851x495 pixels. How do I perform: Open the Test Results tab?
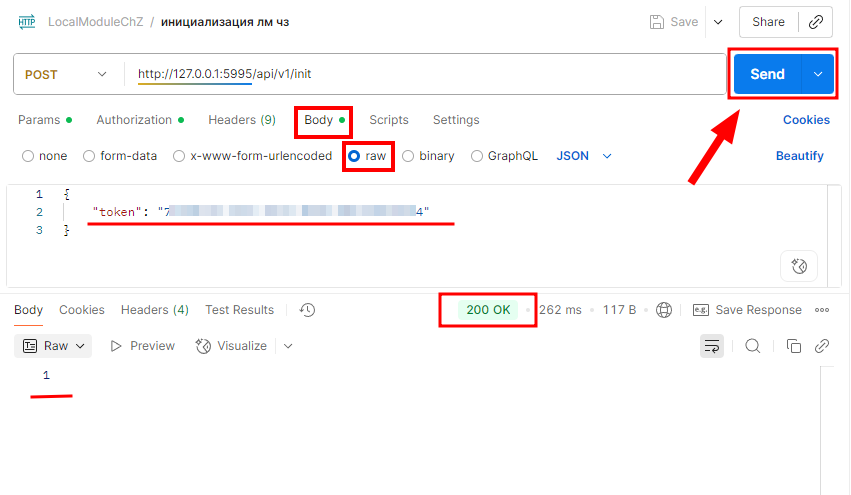[x=239, y=310]
